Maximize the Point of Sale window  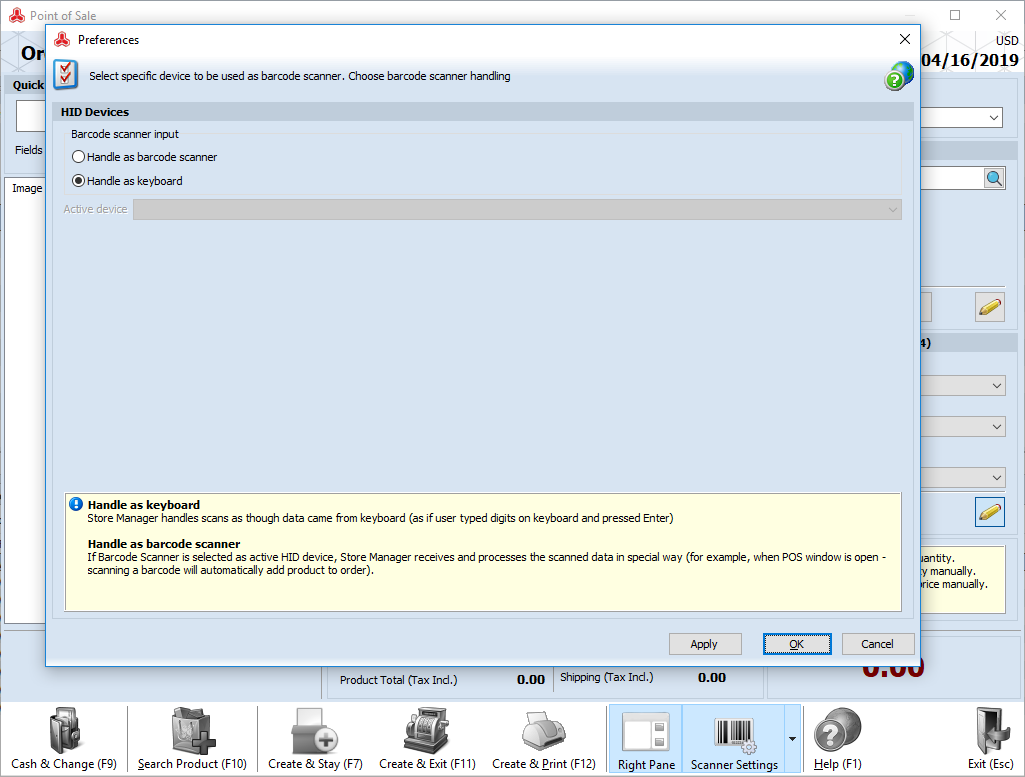(x=955, y=15)
